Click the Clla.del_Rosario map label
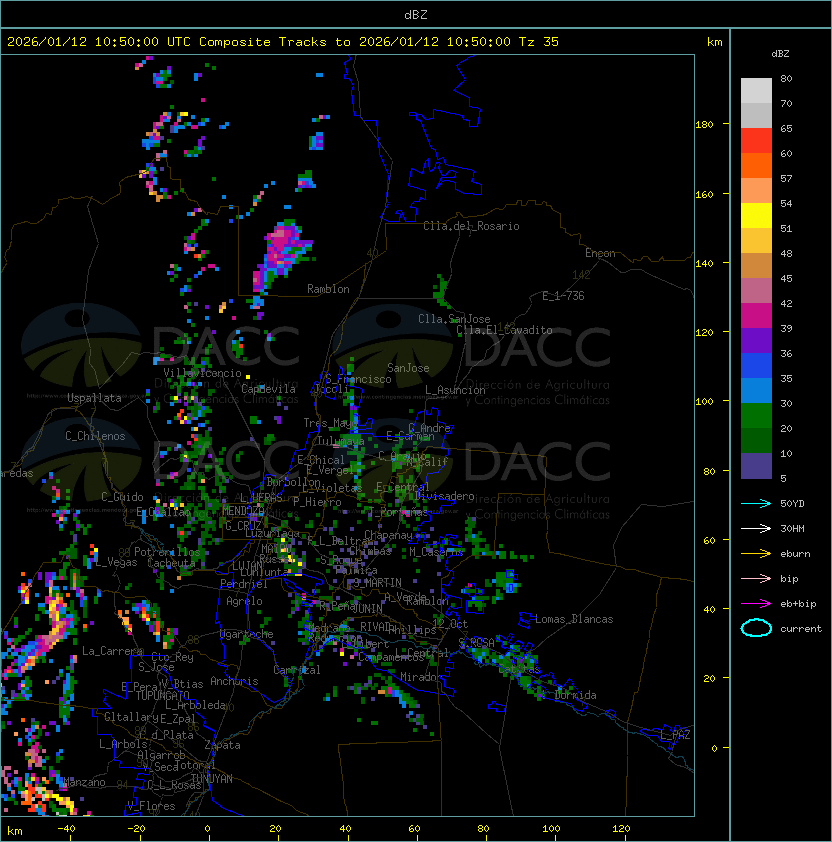The image size is (832, 842). [471, 226]
